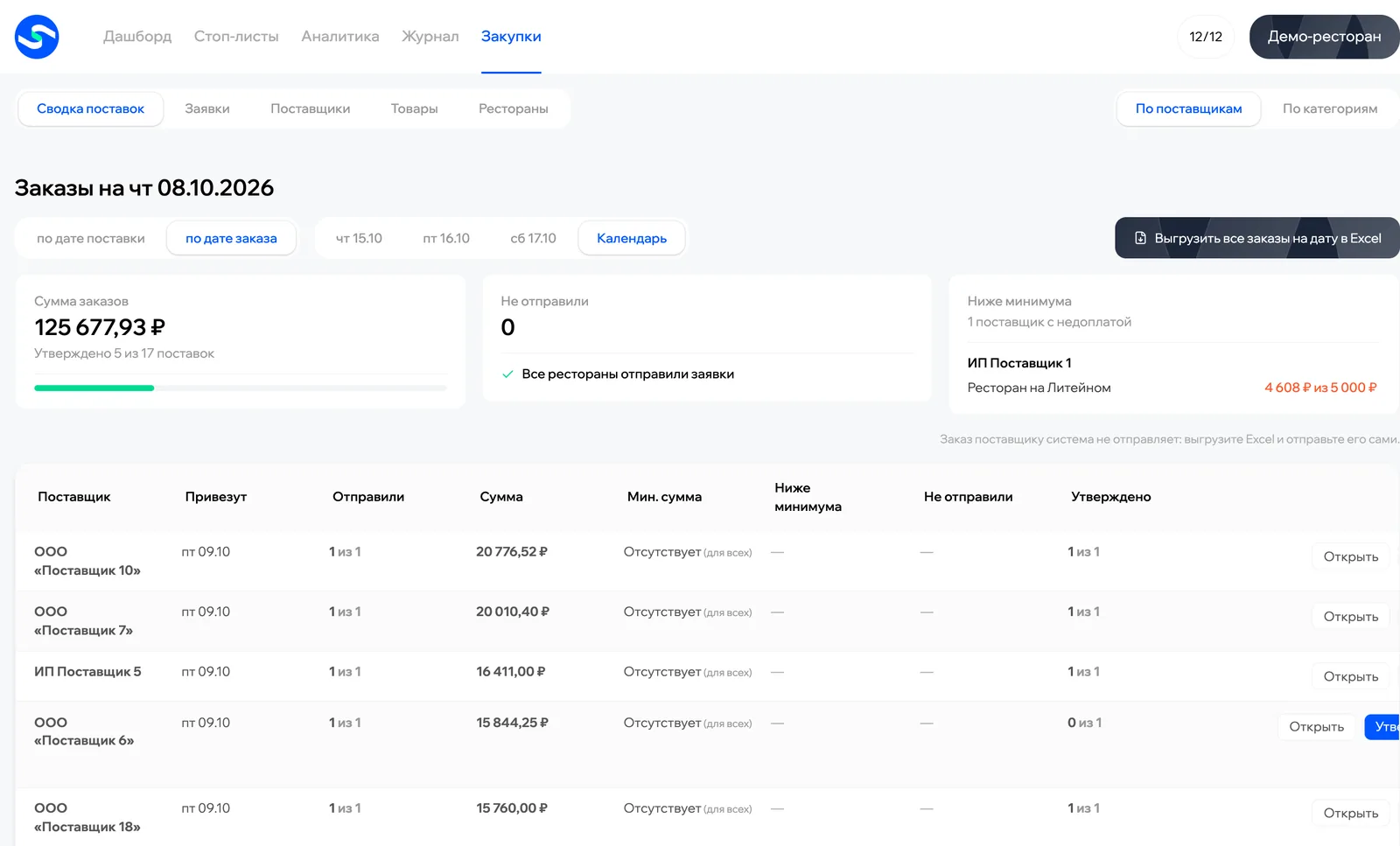The width and height of the screenshot is (1400, 846).
Task: Select date сб 17.10
Action: (533, 239)
